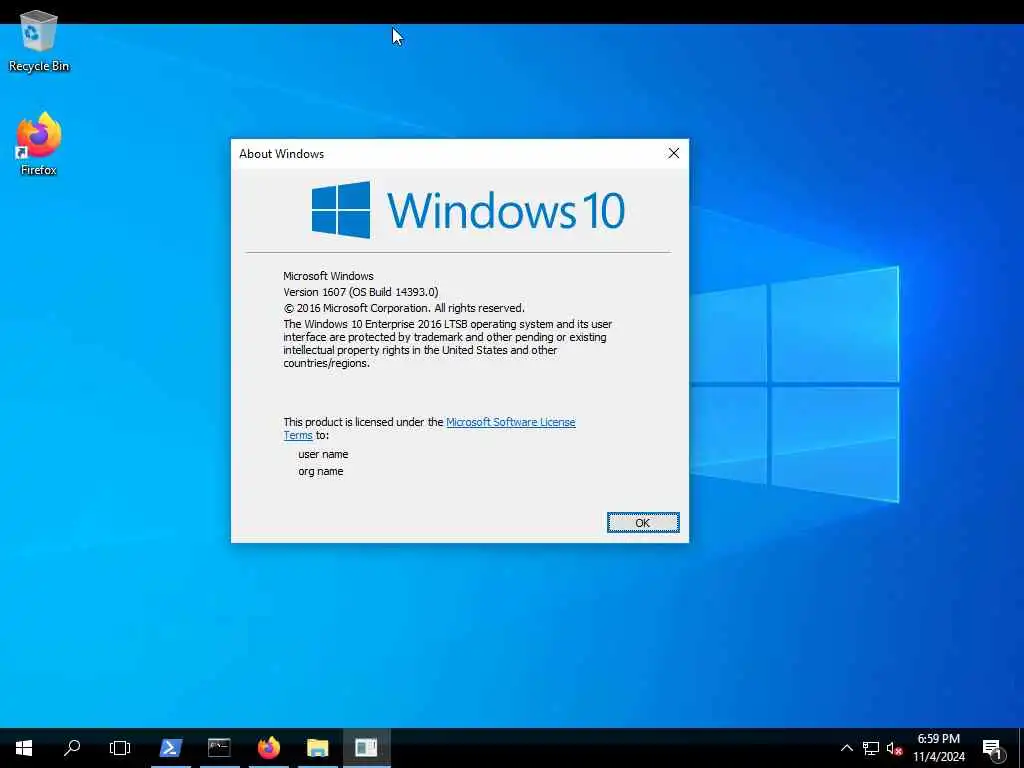This screenshot has width=1024, height=768.
Task: Switch to Command Prompt in the taskbar
Action: 219,748
